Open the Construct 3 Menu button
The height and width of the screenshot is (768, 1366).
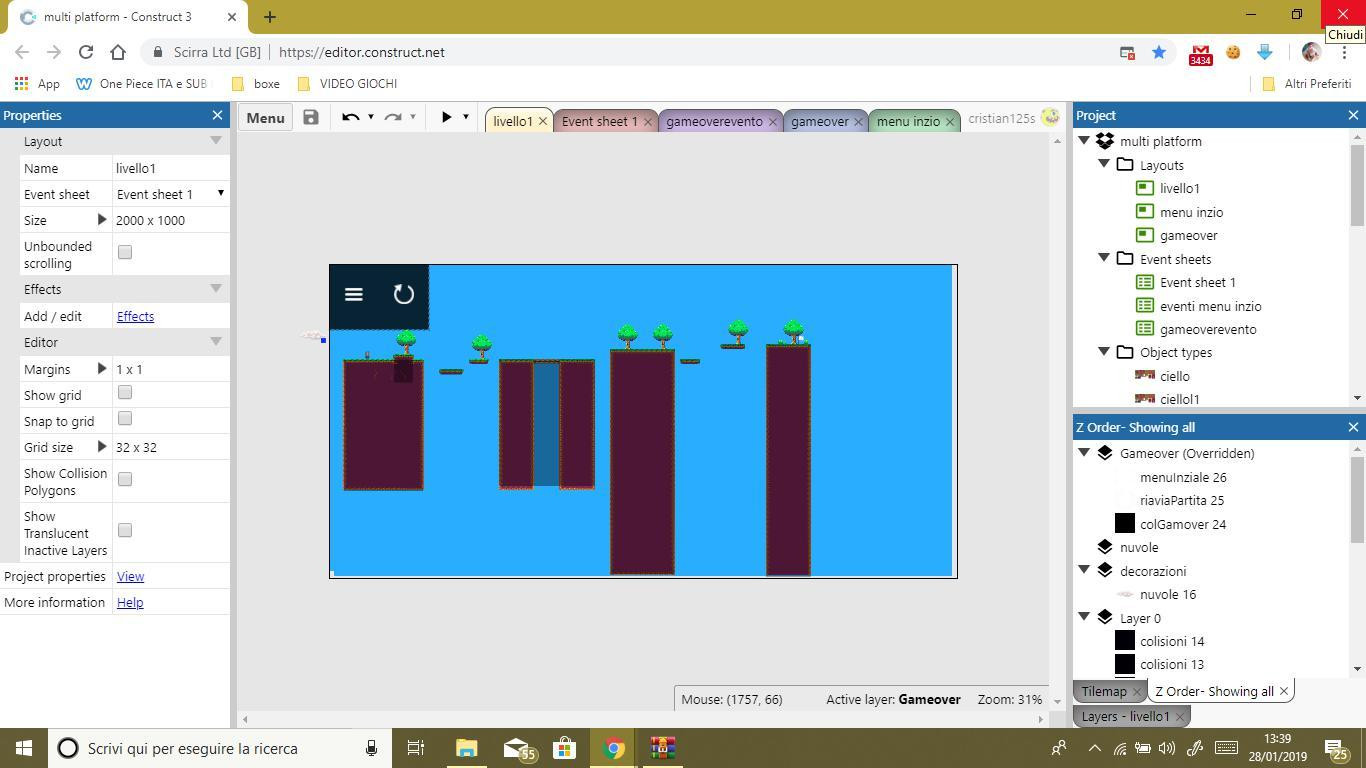[x=265, y=117]
